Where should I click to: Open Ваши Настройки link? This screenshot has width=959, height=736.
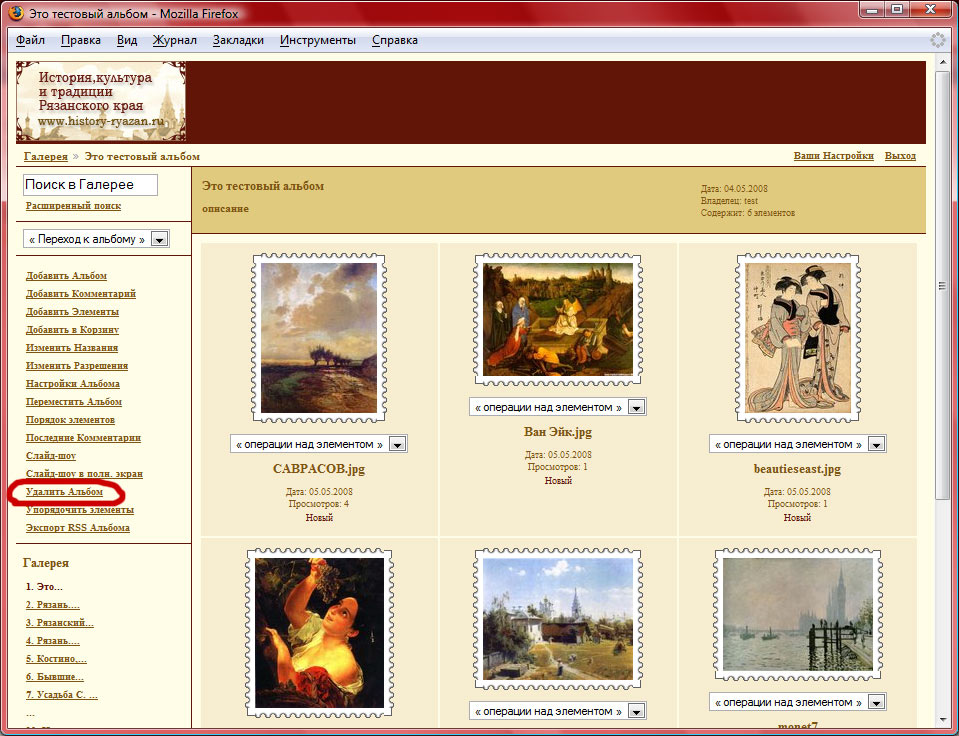coord(834,156)
